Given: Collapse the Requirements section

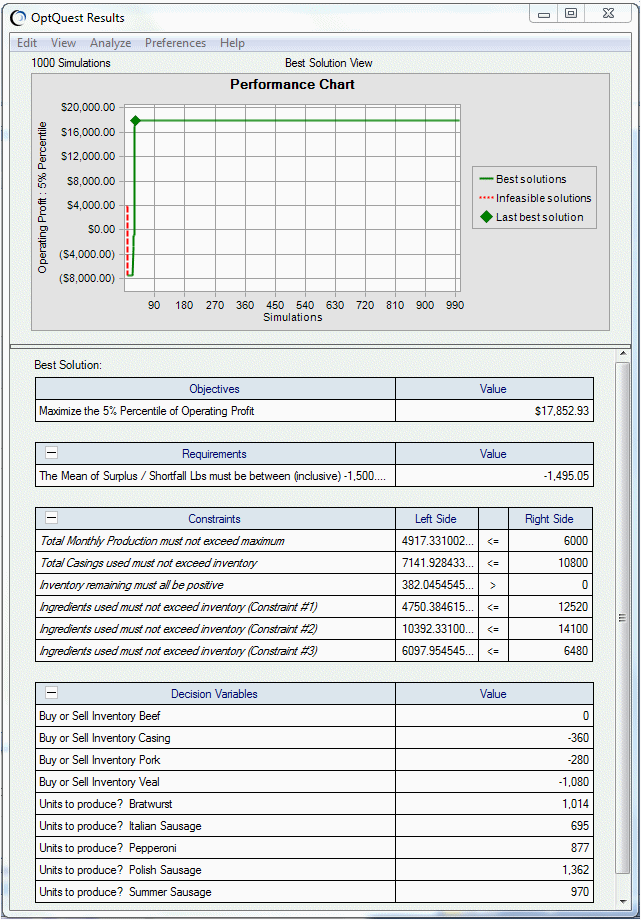Looking at the screenshot, I should [52, 452].
